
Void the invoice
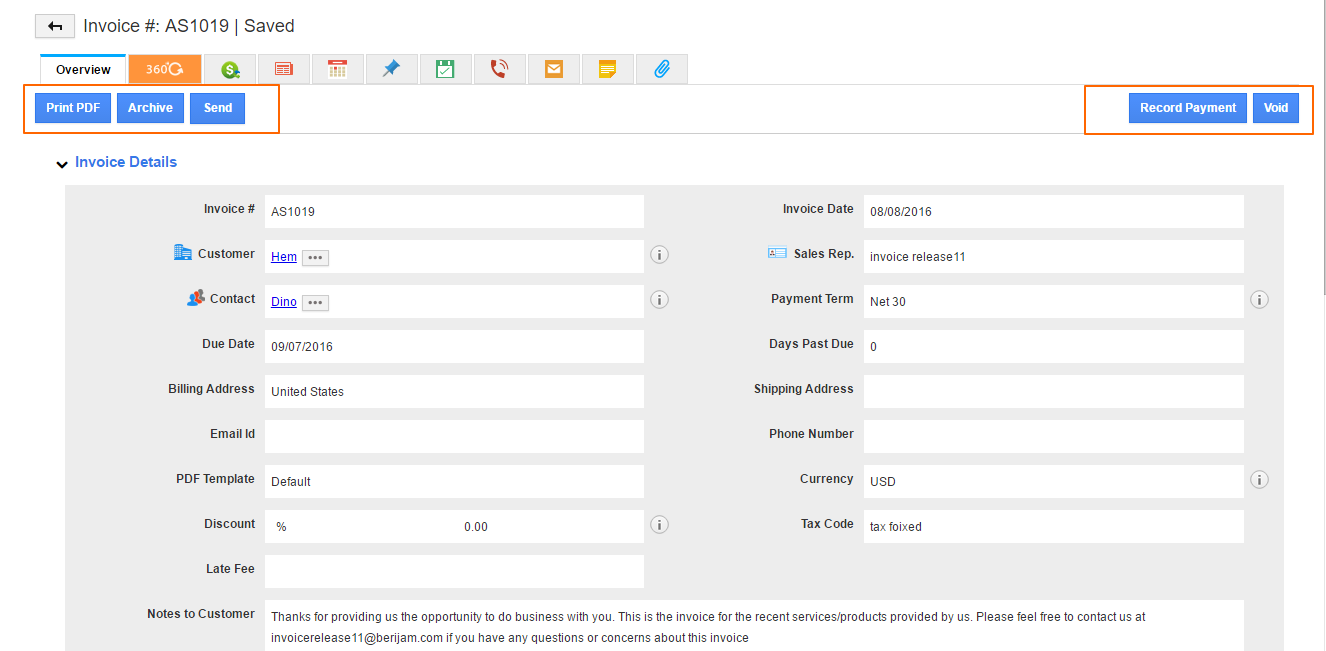[1275, 108]
